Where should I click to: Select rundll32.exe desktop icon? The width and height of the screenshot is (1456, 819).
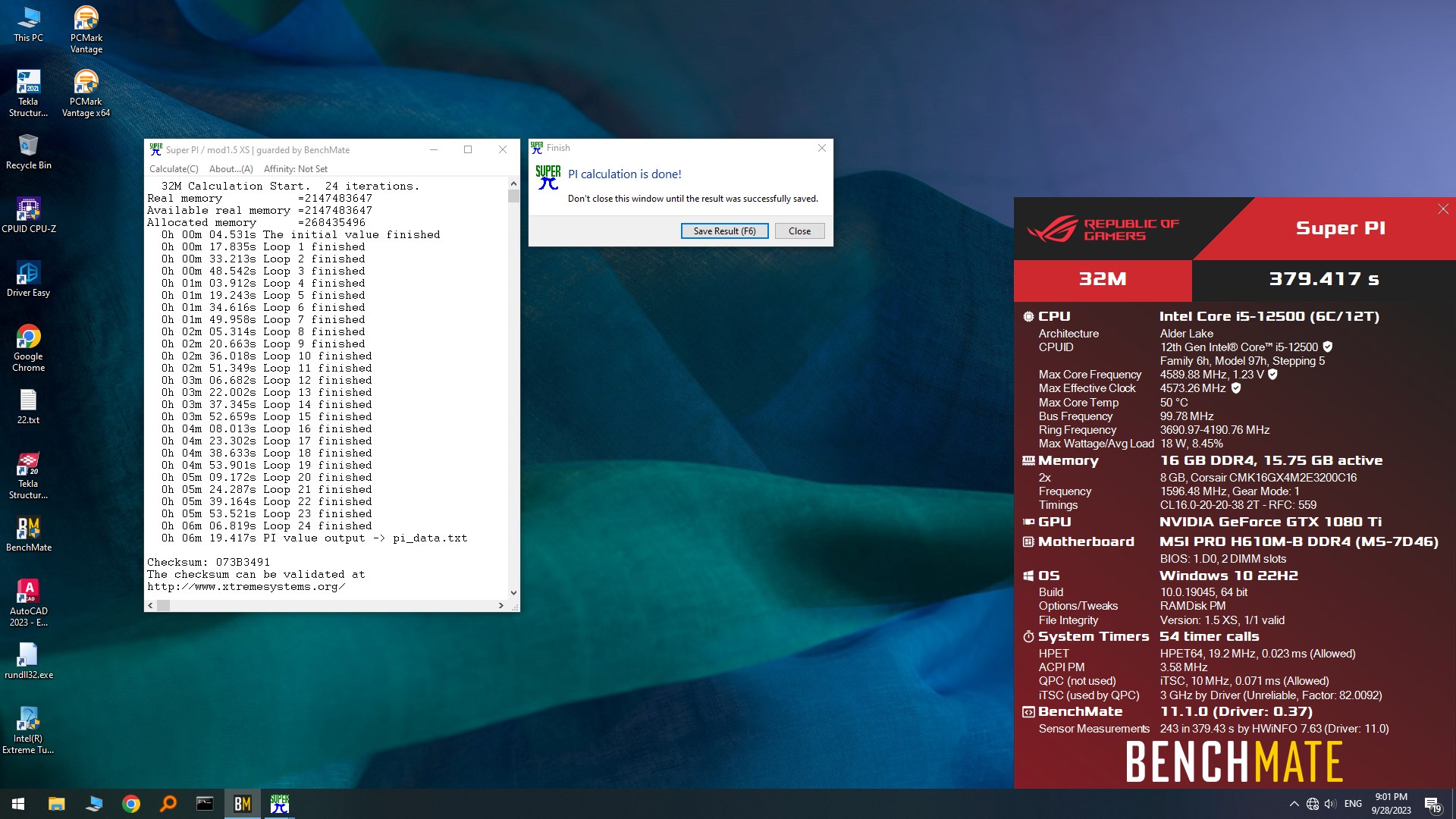28,661
